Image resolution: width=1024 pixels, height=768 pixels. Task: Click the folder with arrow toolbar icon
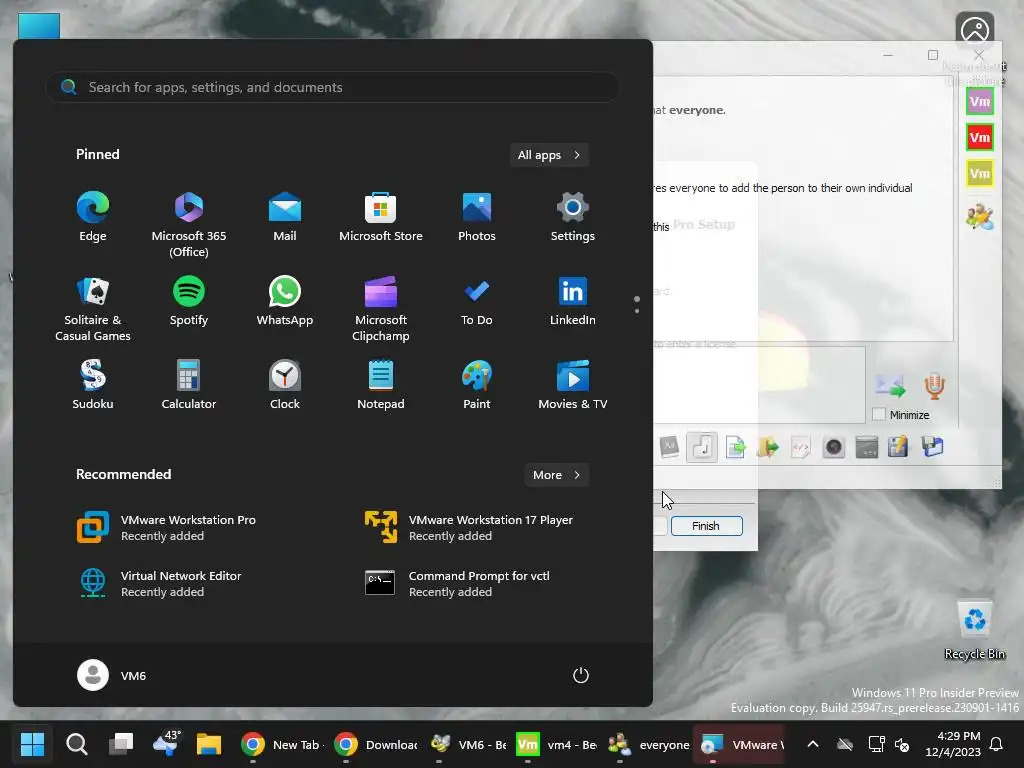768,447
